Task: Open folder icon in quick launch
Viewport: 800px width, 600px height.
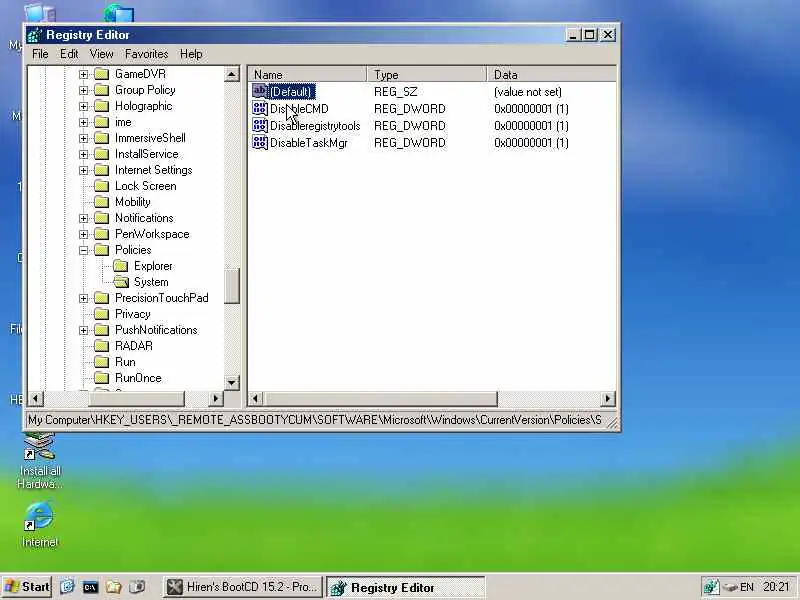Action: click(x=114, y=587)
